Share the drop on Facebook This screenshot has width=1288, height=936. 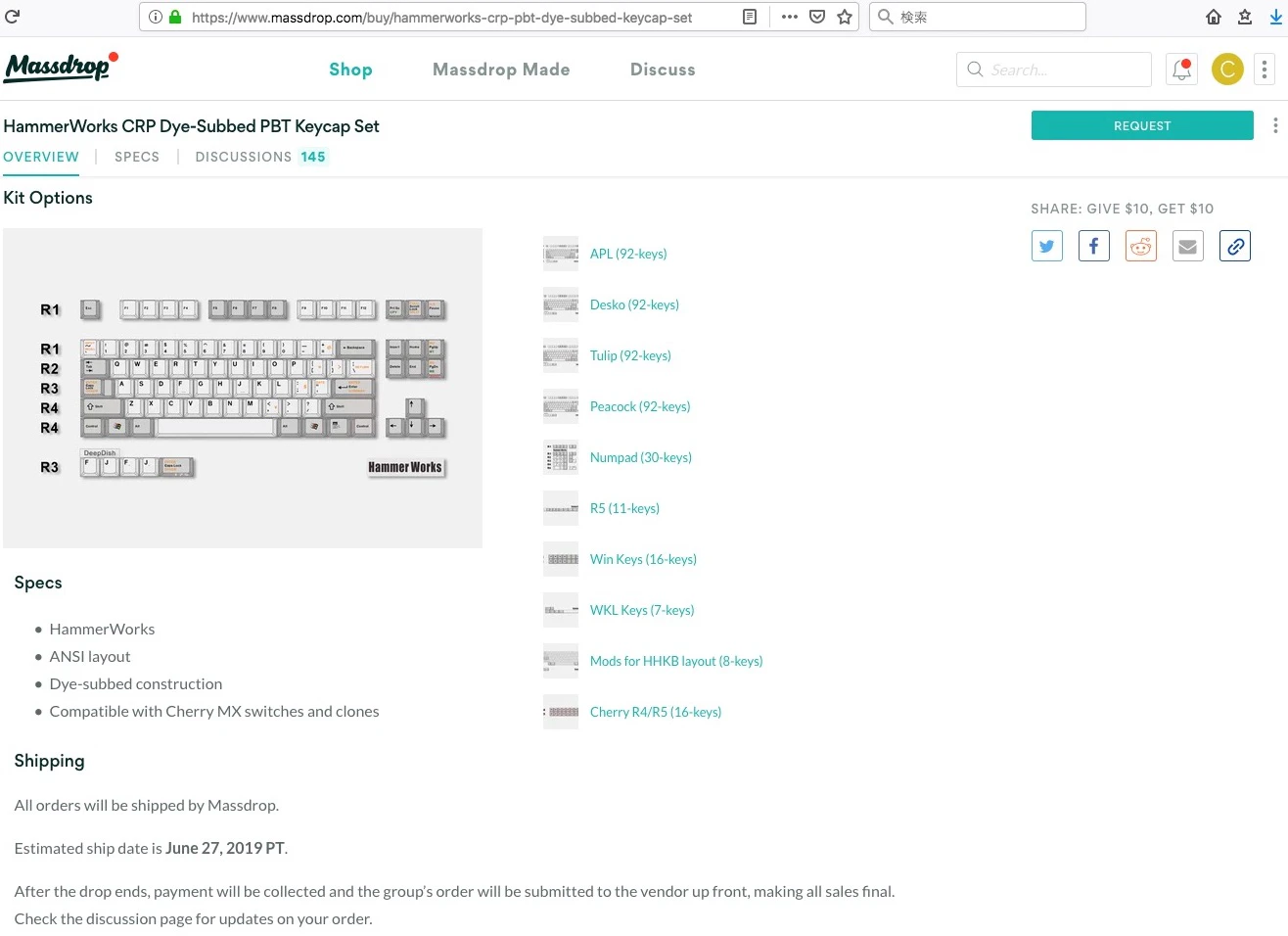tap(1094, 246)
